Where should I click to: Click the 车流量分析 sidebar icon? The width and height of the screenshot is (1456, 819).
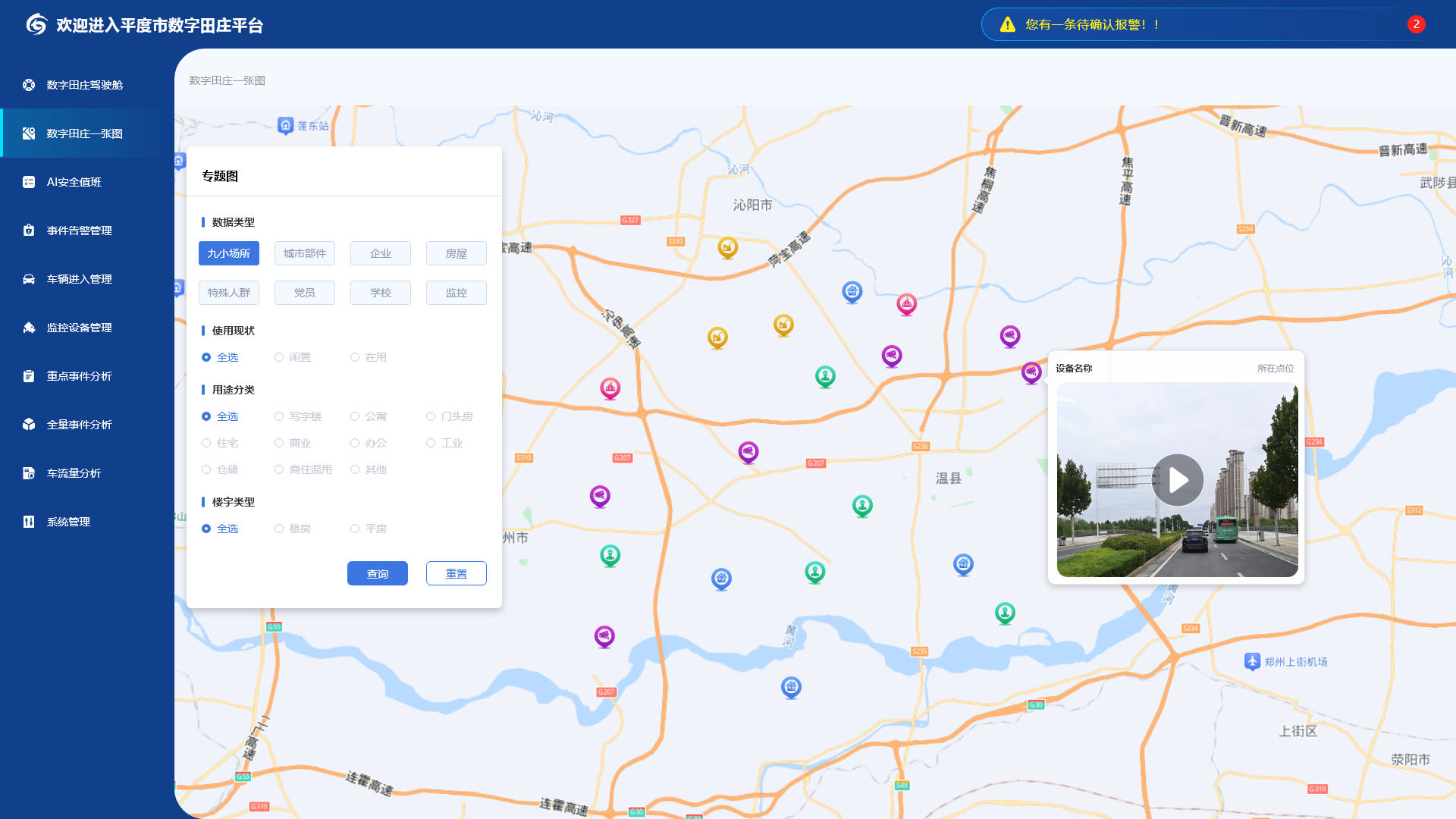[29, 473]
